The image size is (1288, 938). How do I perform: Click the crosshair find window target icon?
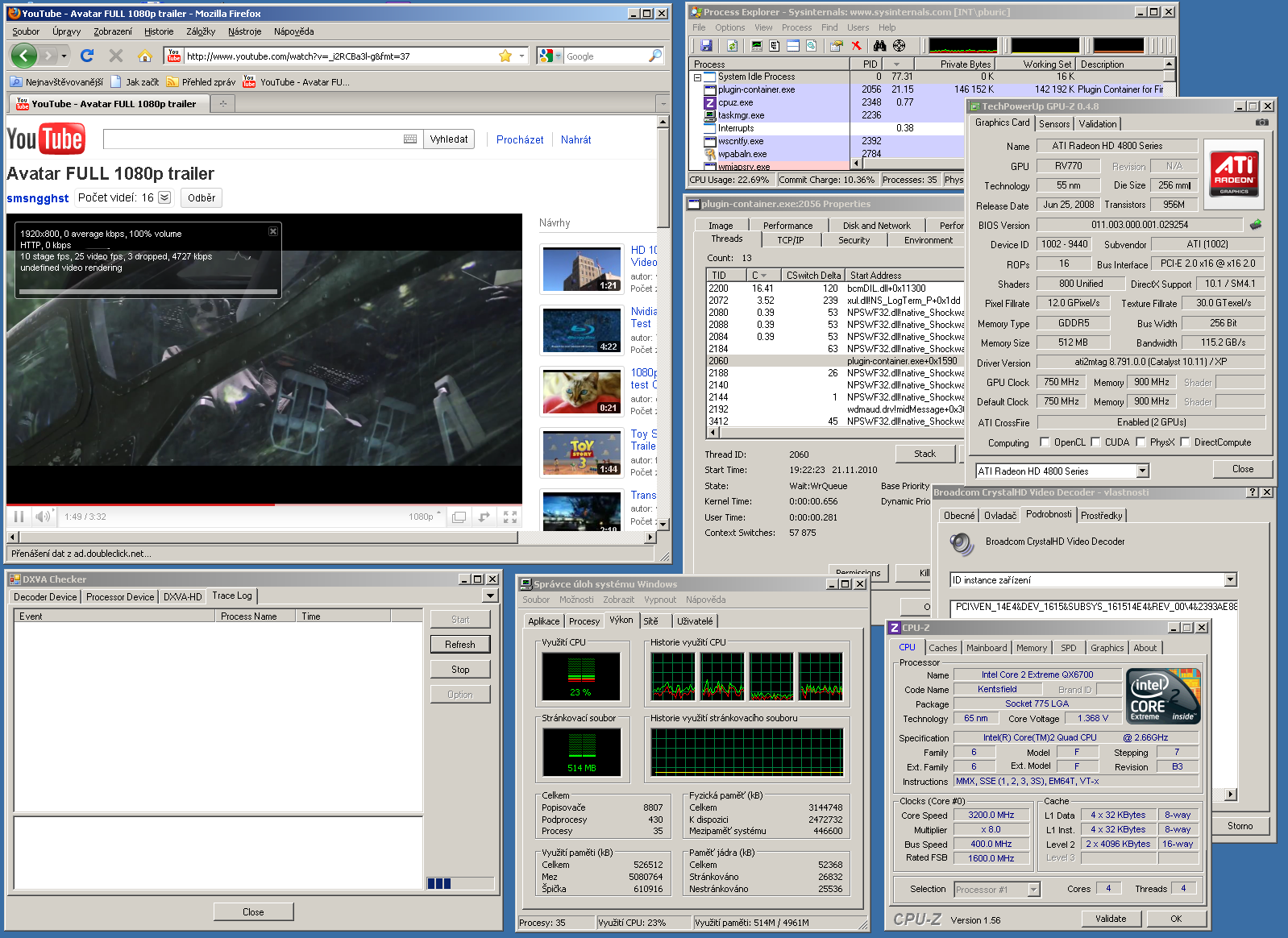pos(900,46)
